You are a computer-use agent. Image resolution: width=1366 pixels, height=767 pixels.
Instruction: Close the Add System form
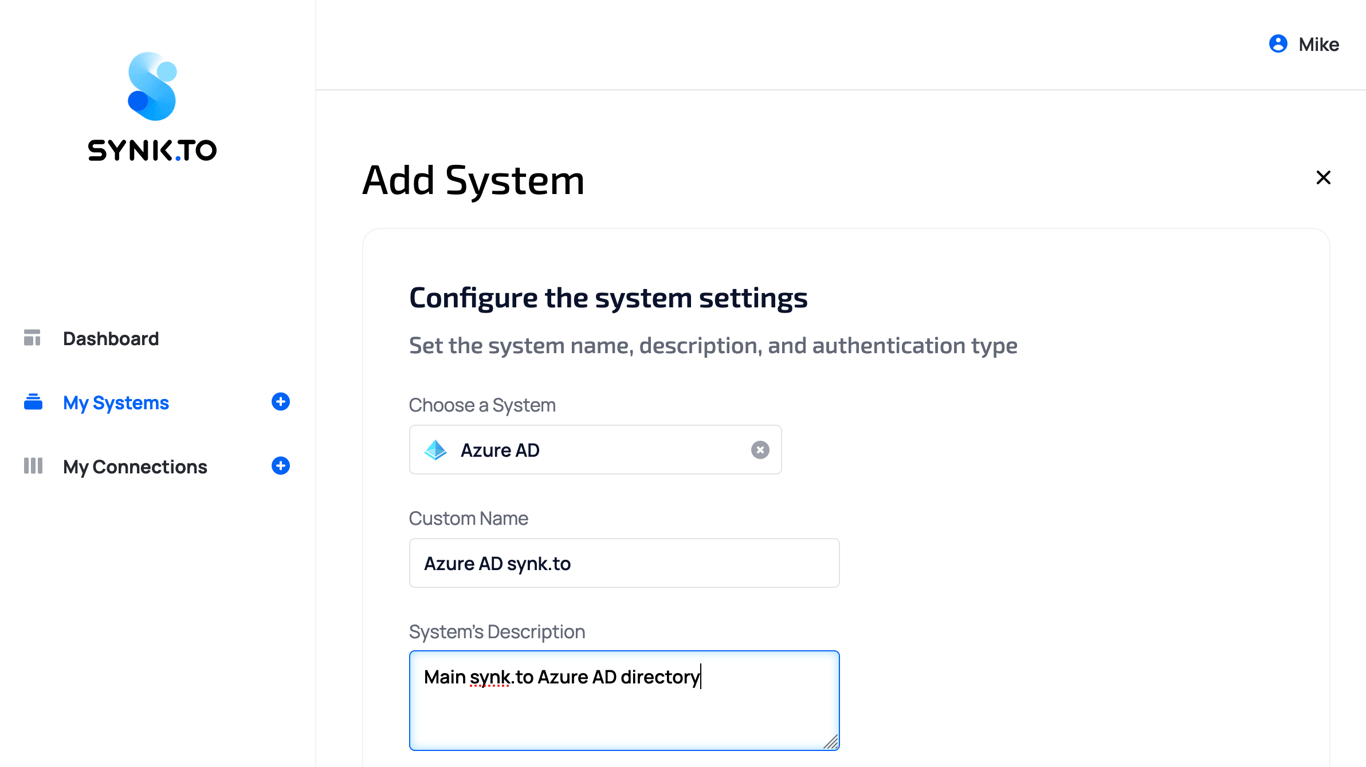point(1323,178)
